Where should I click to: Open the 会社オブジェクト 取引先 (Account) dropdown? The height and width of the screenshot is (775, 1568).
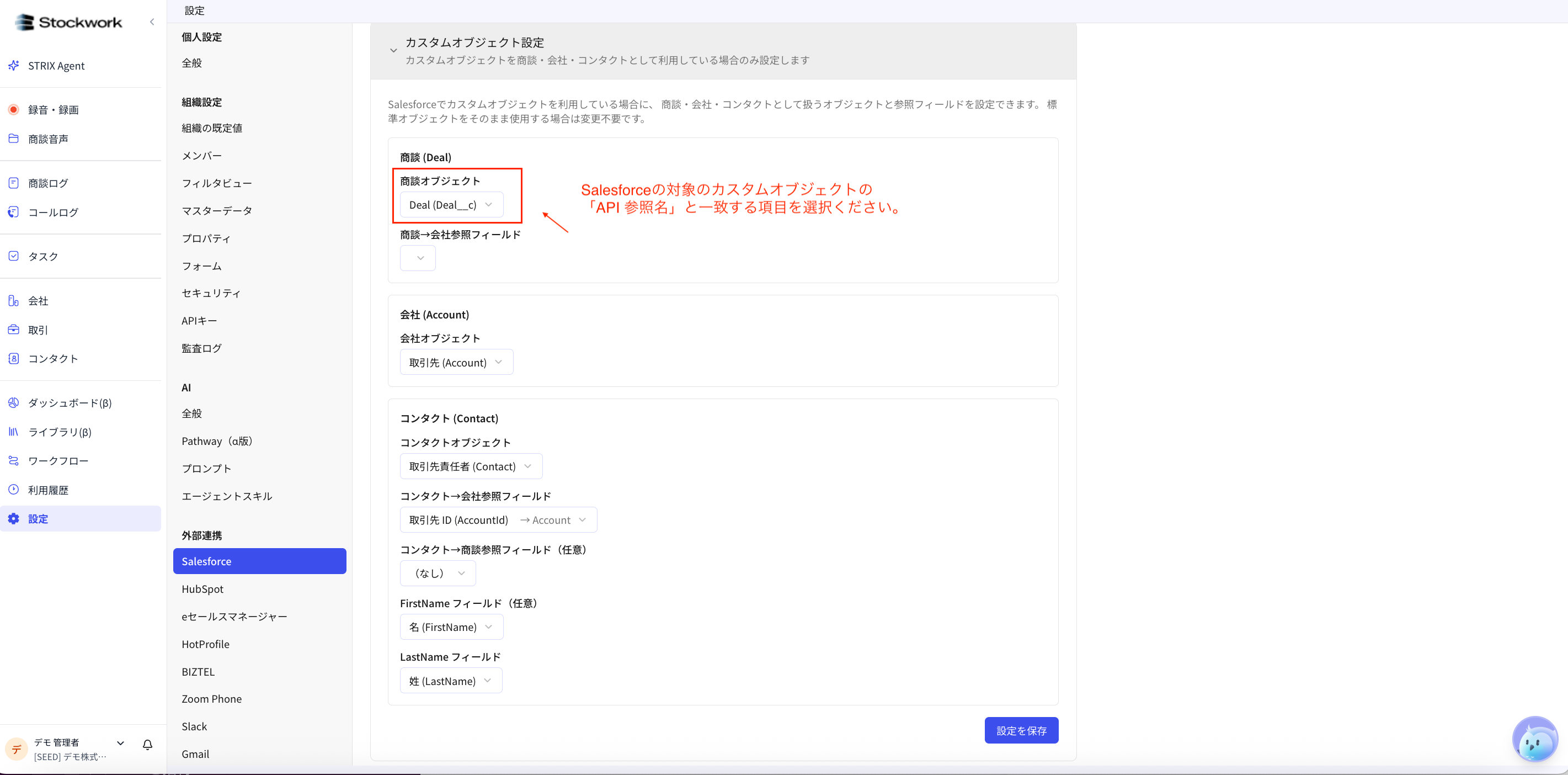[456, 362]
